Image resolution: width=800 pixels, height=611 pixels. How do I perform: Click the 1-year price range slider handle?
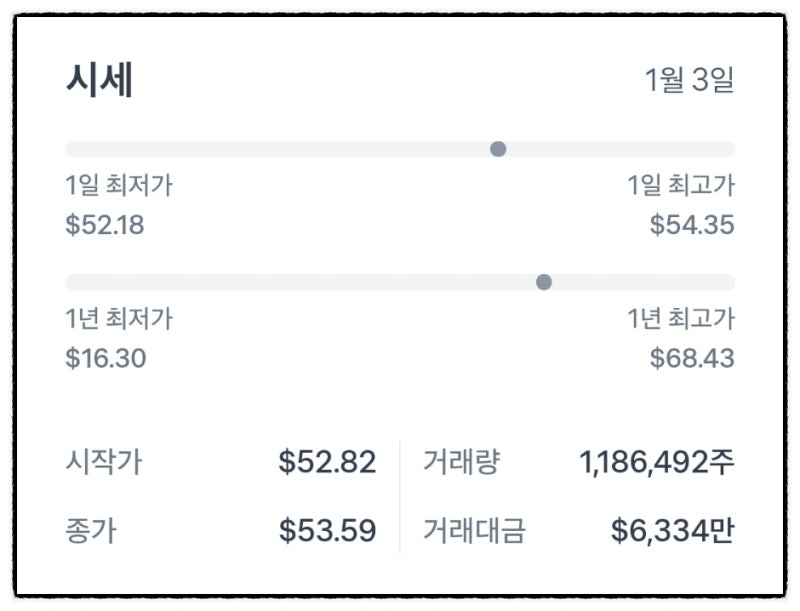coord(544,281)
